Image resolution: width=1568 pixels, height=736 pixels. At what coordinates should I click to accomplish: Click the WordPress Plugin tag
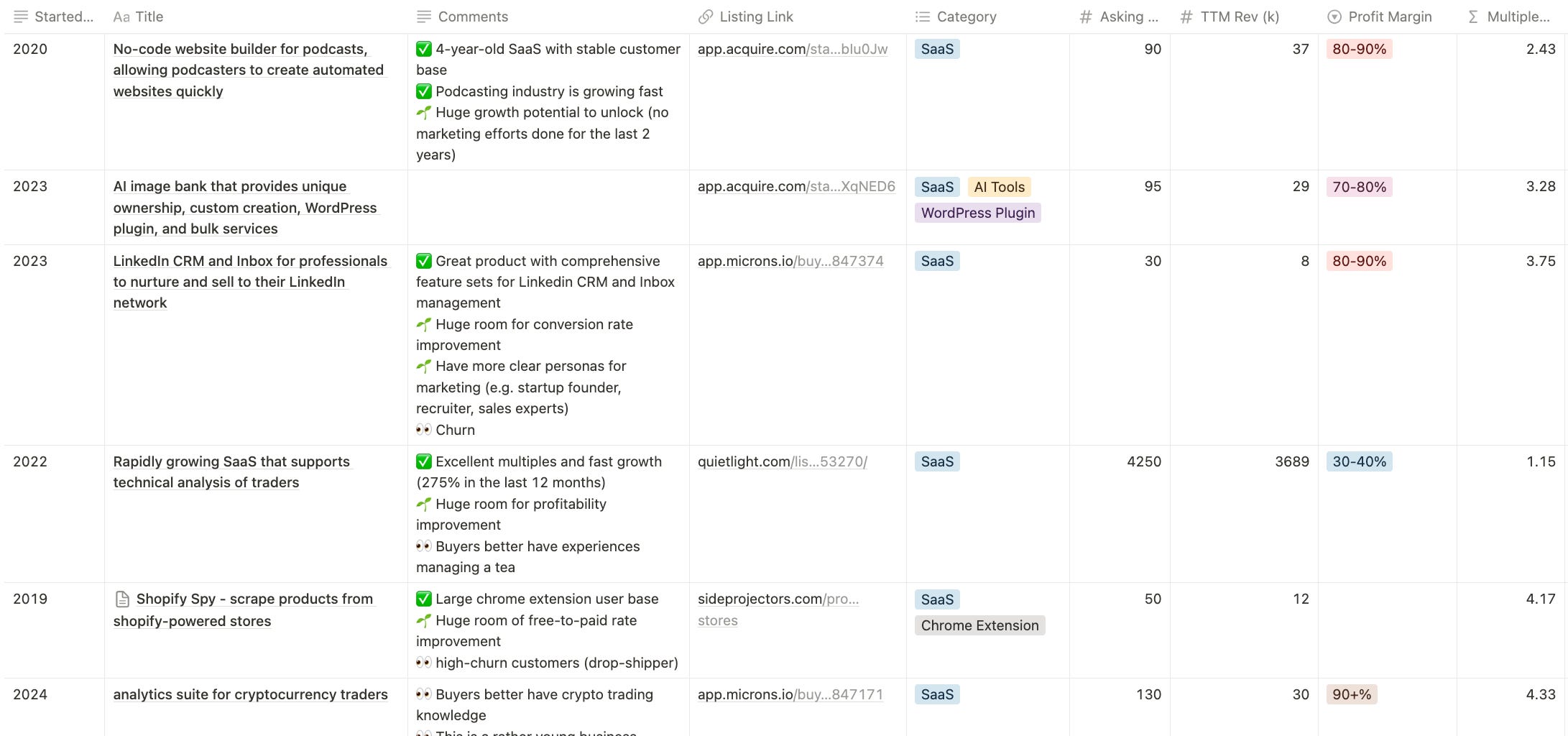pyautogui.click(x=977, y=213)
